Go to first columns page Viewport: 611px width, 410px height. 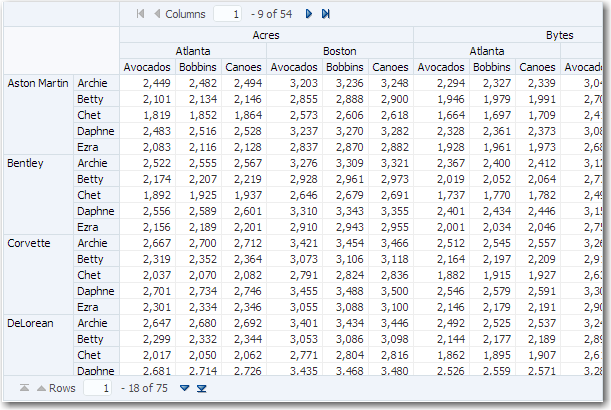point(140,14)
